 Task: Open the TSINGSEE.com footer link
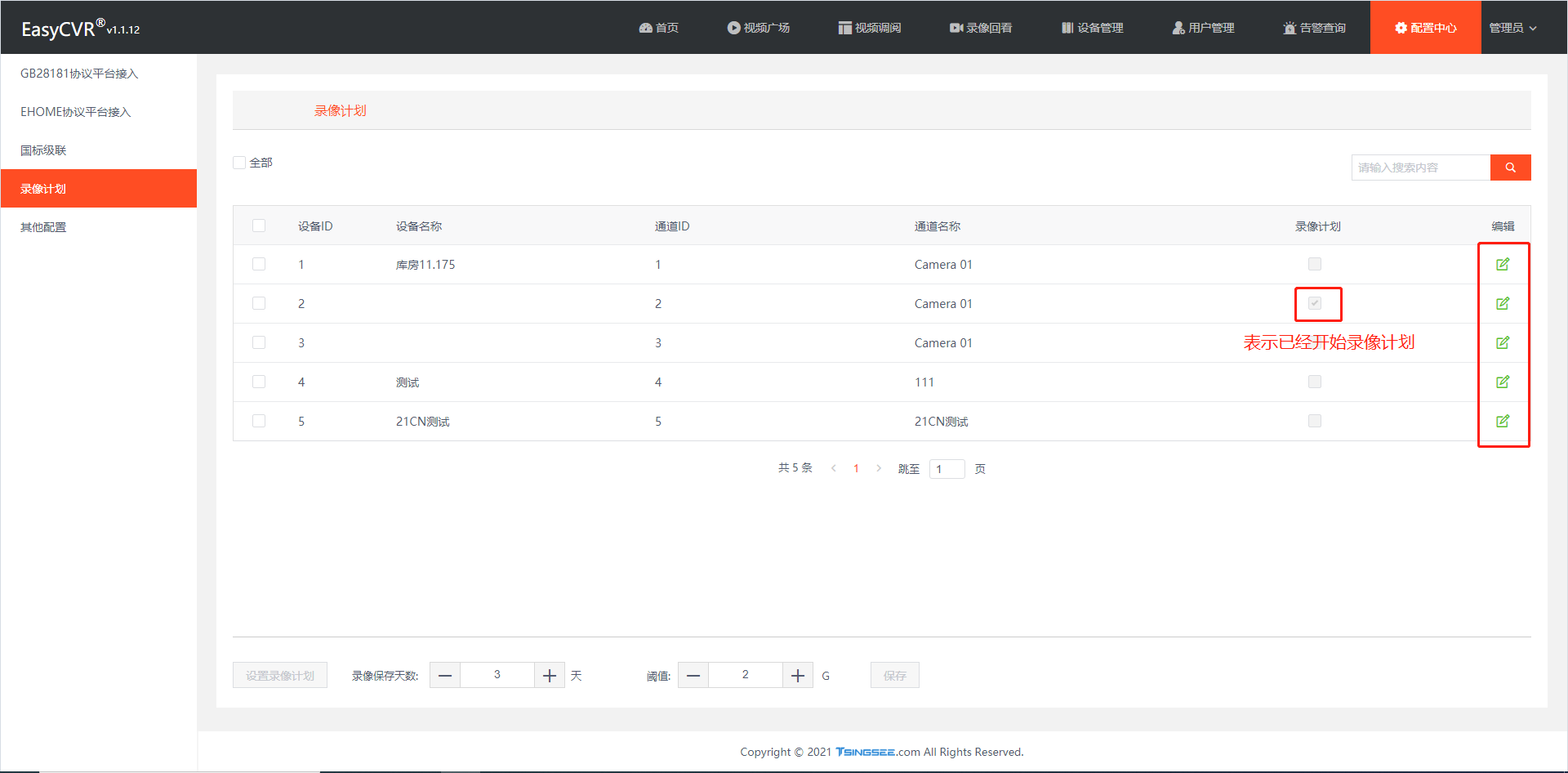pos(878,752)
